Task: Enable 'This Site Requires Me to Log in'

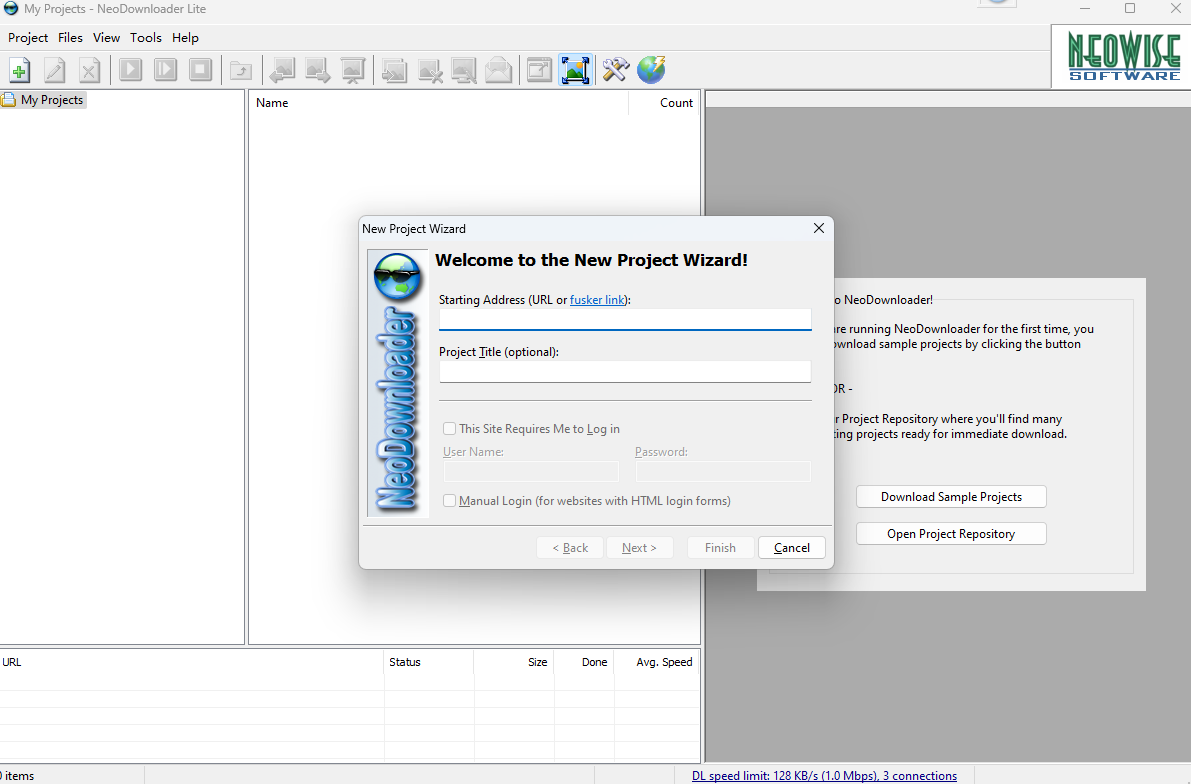Action: pyautogui.click(x=449, y=428)
